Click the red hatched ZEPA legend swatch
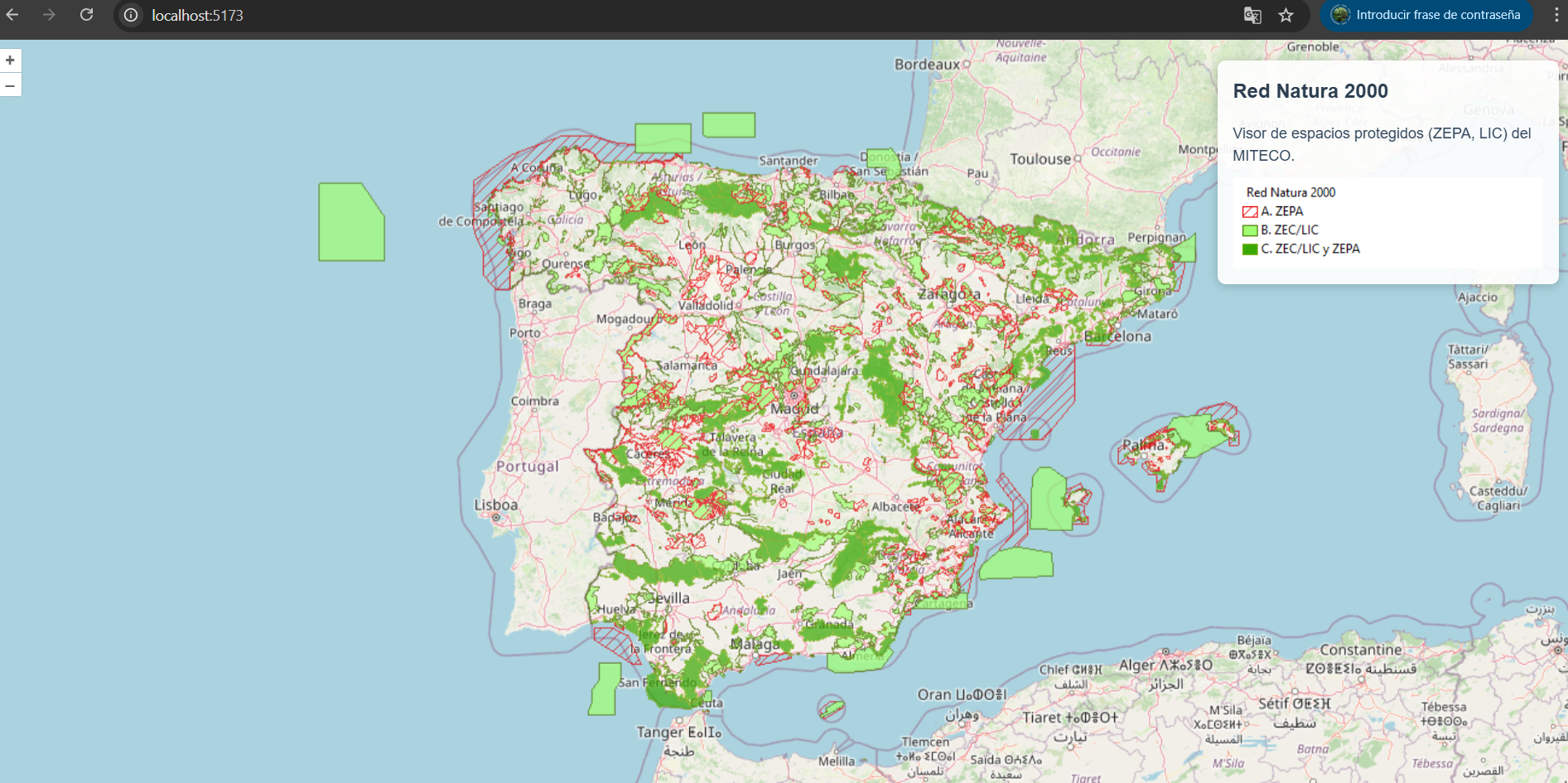Screen dimensions: 1568x783 click(x=1250, y=212)
